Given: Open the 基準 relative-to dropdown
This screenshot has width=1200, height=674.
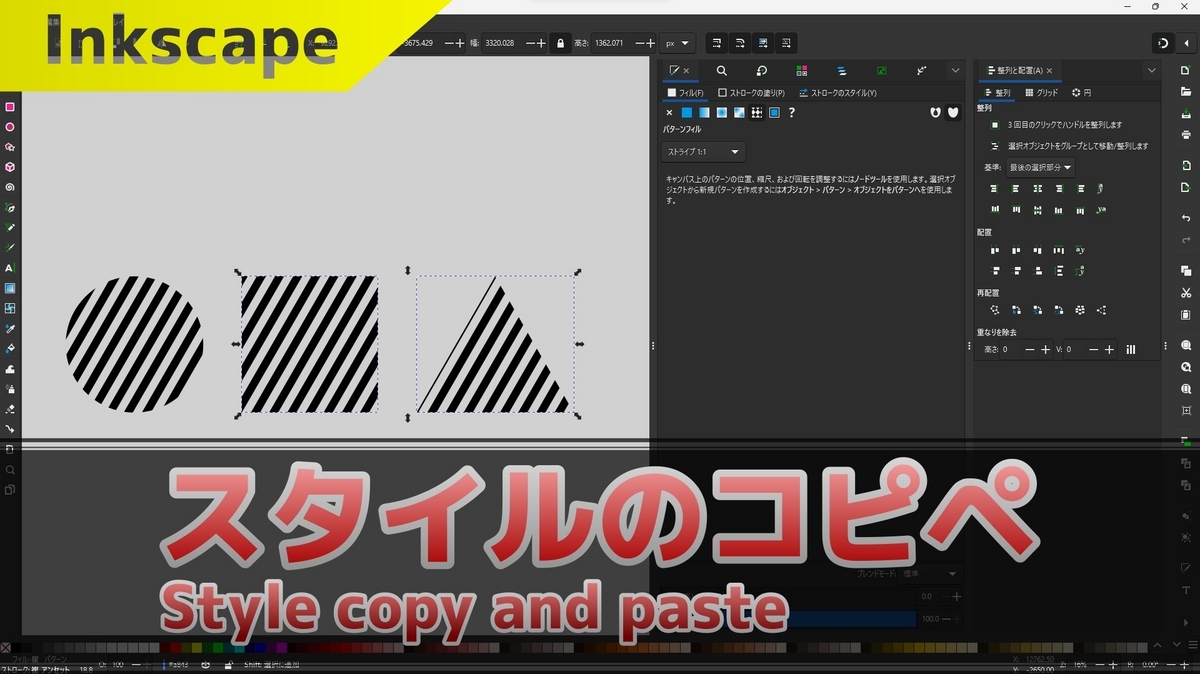Looking at the screenshot, I should 1040,167.
